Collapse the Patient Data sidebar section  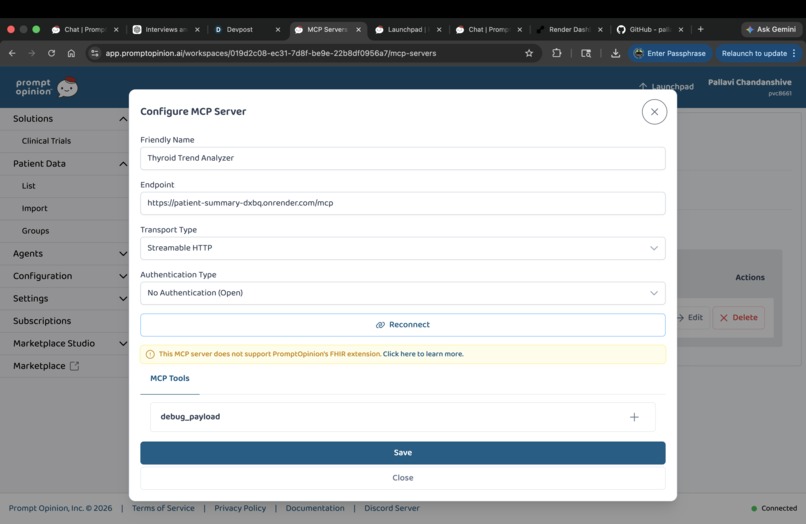(x=123, y=164)
